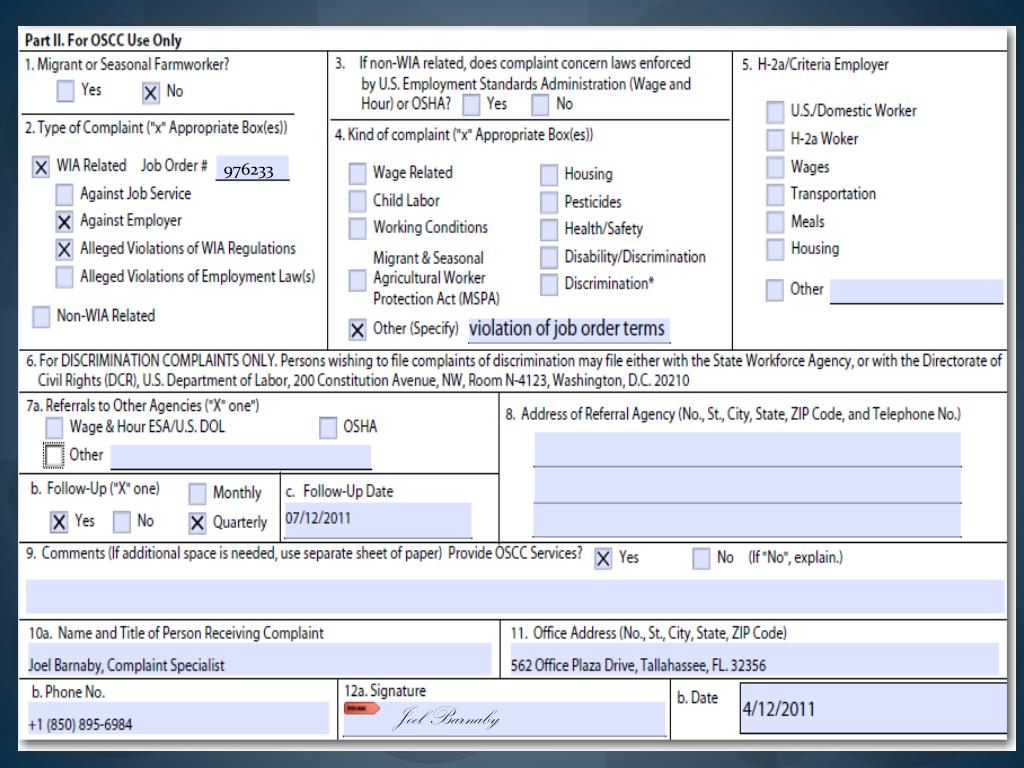Check Wage & Hour ESA/U.S. DOL referral
This screenshot has height=768, width=1024.
54,428
